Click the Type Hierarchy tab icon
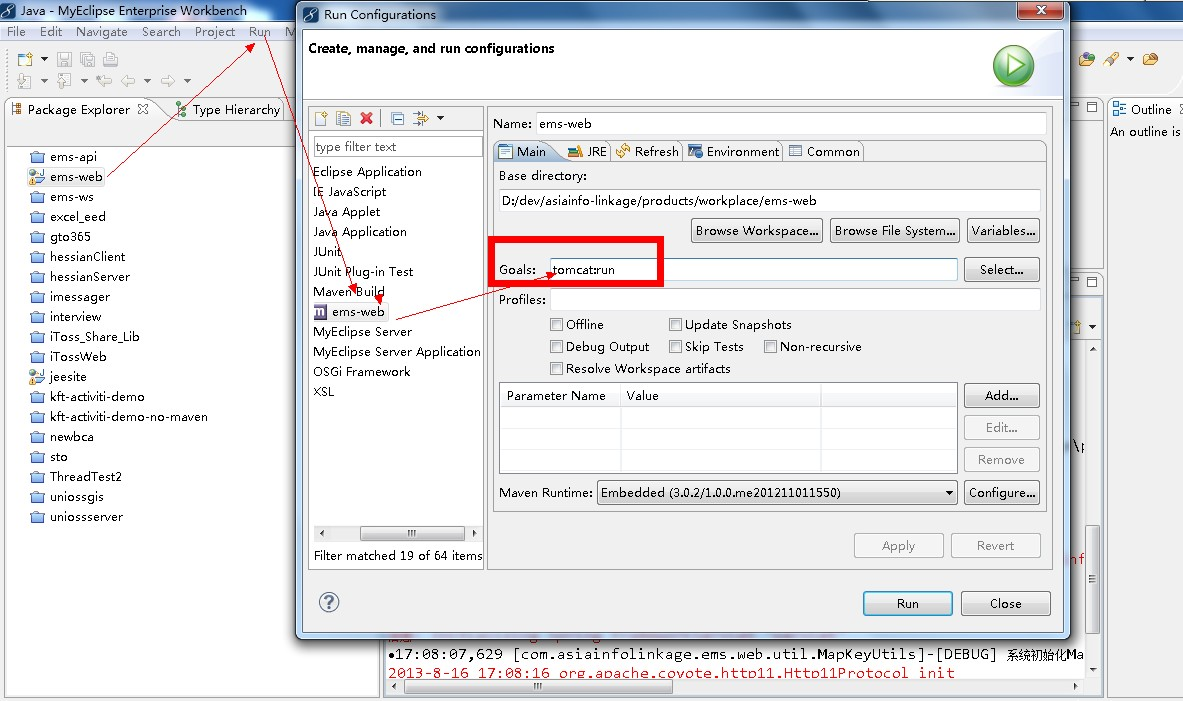The height and width of the screenshot is (701, 1183). click(x=181, y=109)
